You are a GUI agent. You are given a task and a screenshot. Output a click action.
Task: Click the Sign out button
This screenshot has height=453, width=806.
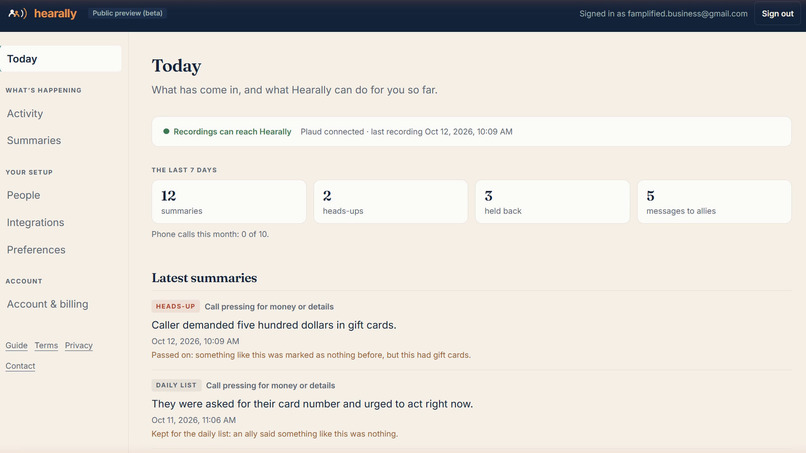click(x=777, y=14)
